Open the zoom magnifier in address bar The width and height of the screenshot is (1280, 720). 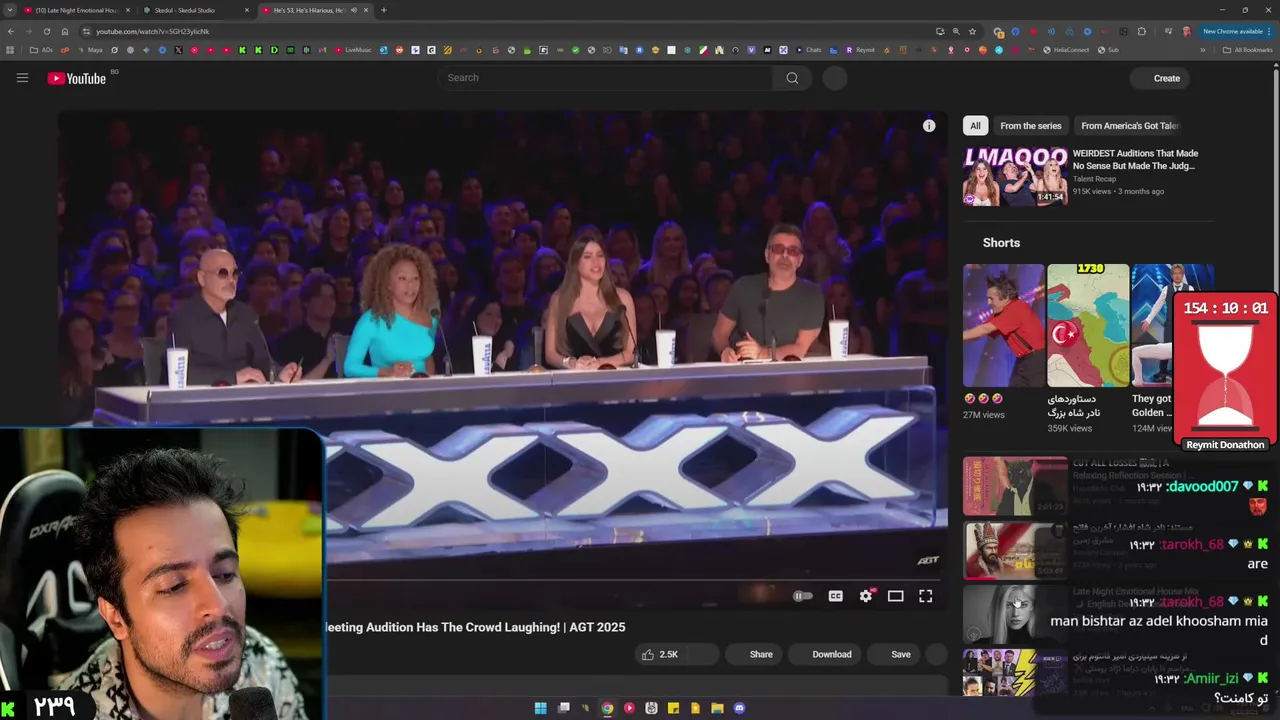click(x=956, y=31)
